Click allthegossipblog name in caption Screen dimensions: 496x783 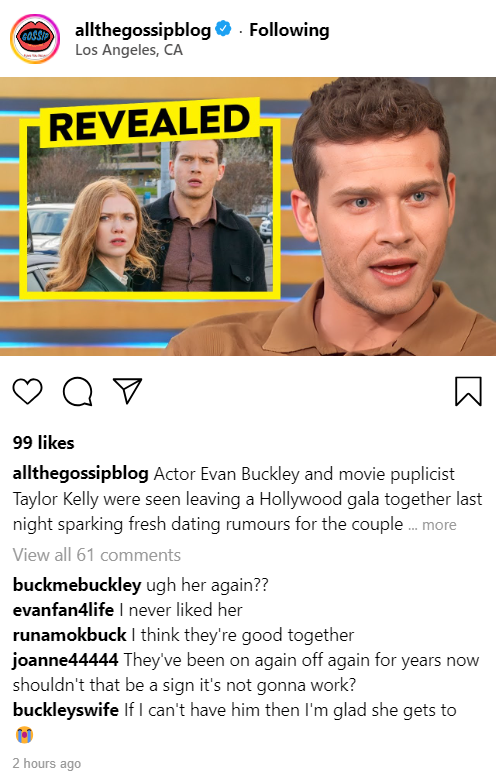click(80, 473)
